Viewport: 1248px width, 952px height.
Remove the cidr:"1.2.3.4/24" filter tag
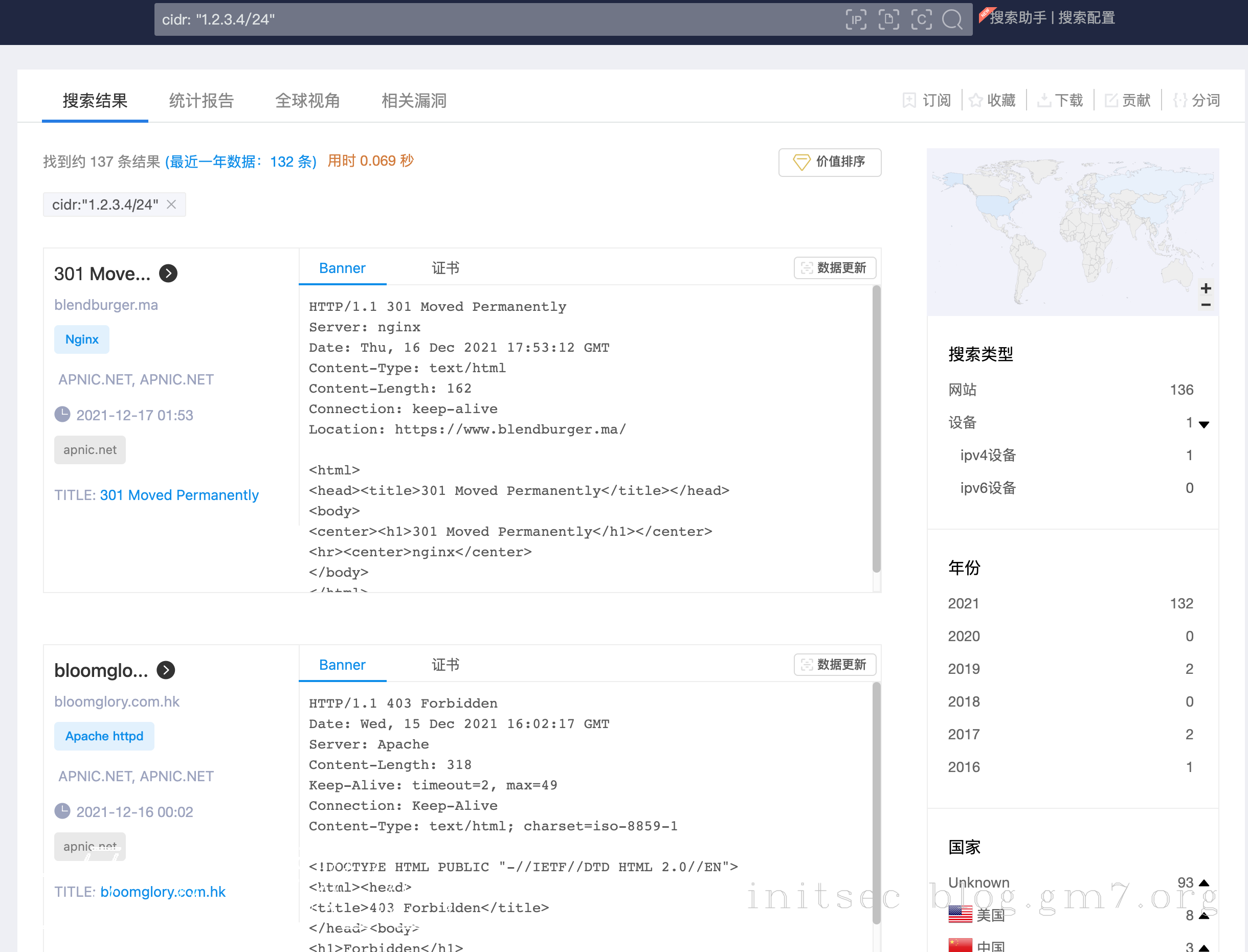pos(171,205)
